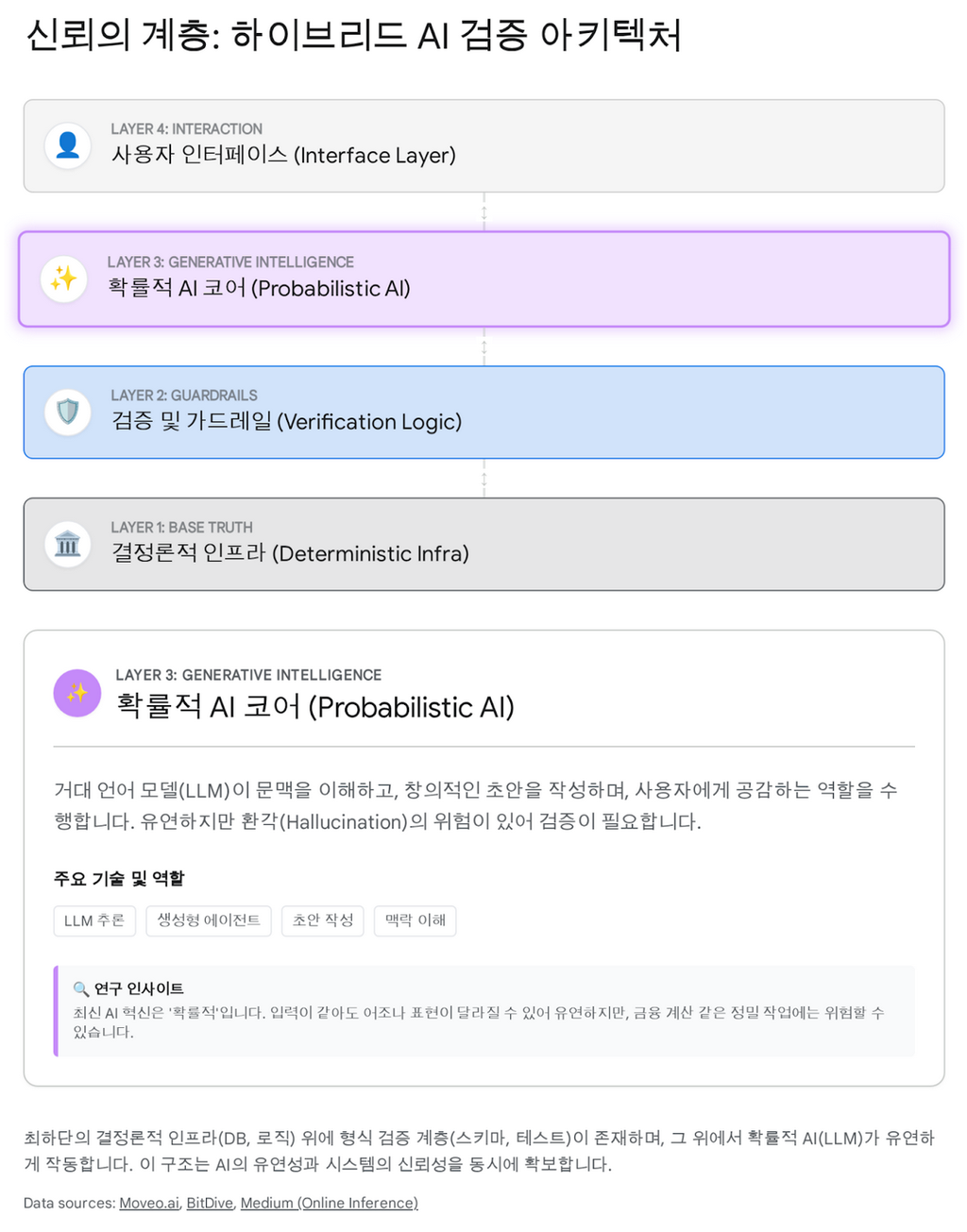This screenshot has width=967, height=1232.
Task: Click the detail panel title 확률적 AI 코어
Action: pos(314,707)
